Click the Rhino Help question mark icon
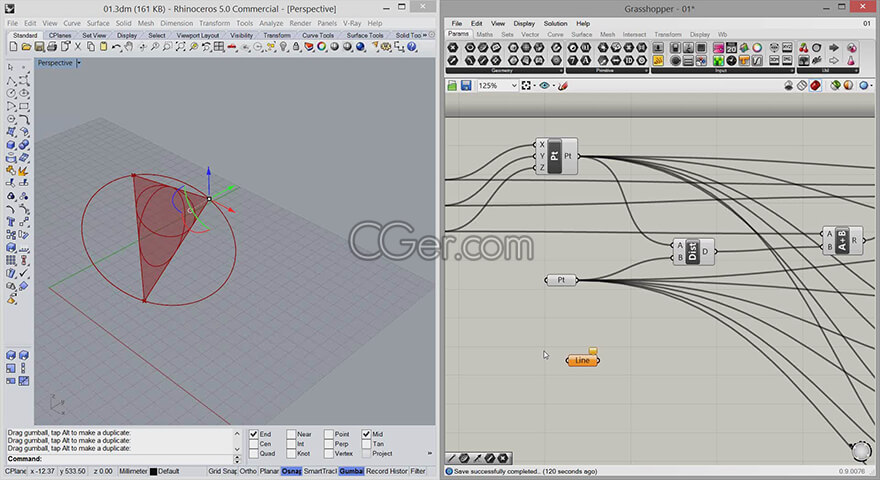880x480 pixels. (411, 47)
